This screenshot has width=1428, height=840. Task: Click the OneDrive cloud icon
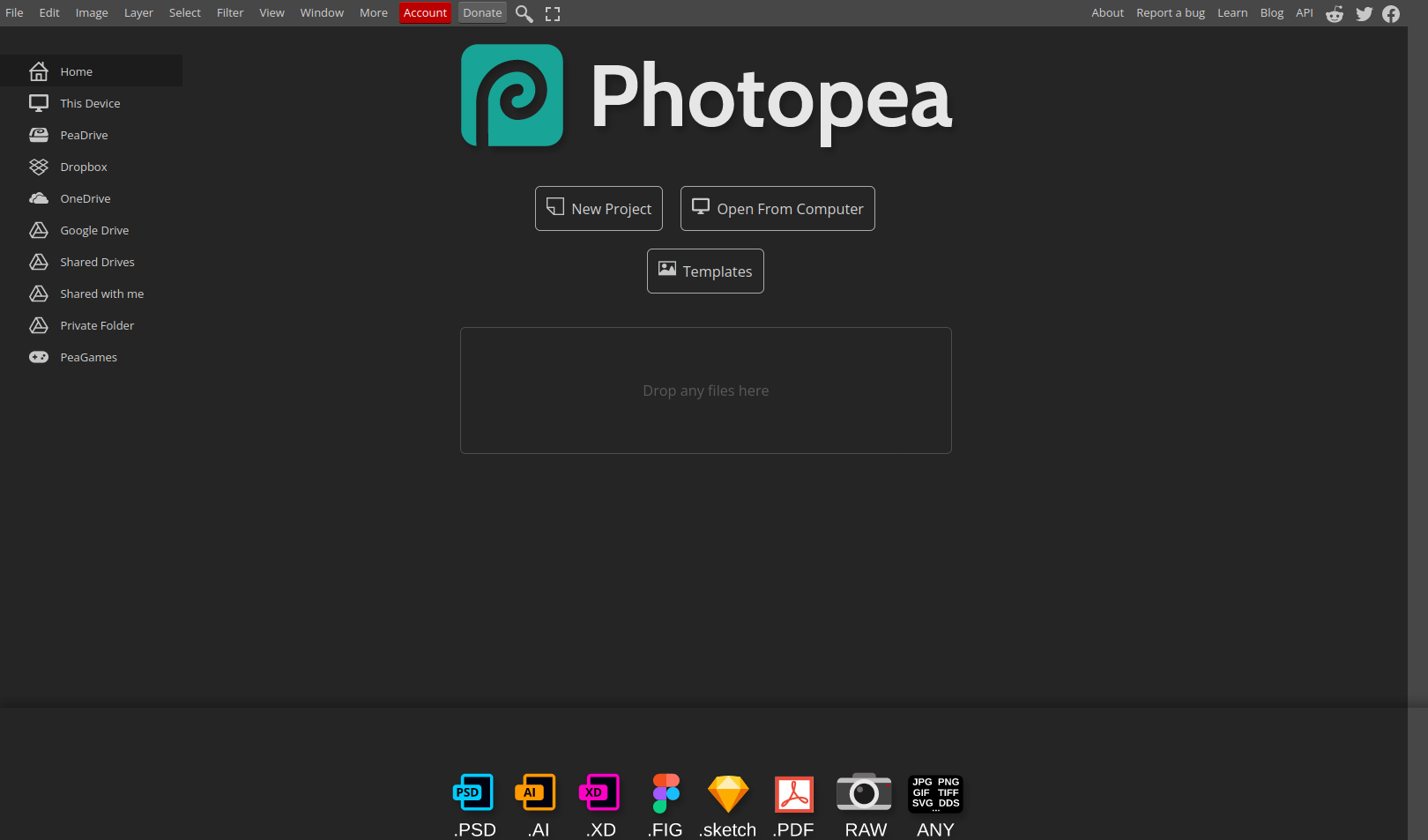click(39, 198)
